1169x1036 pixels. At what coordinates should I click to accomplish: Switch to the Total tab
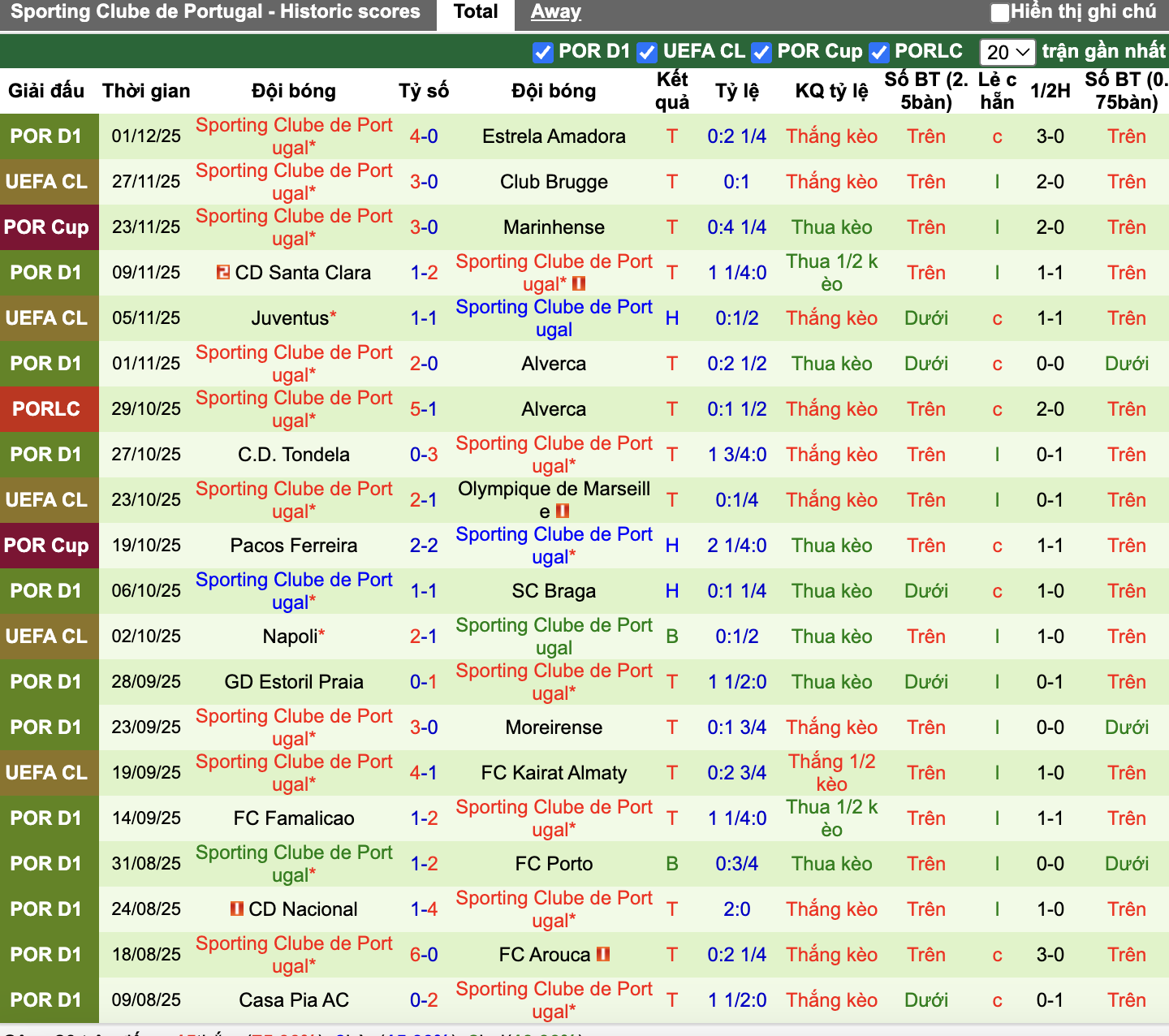coord(476,12)
